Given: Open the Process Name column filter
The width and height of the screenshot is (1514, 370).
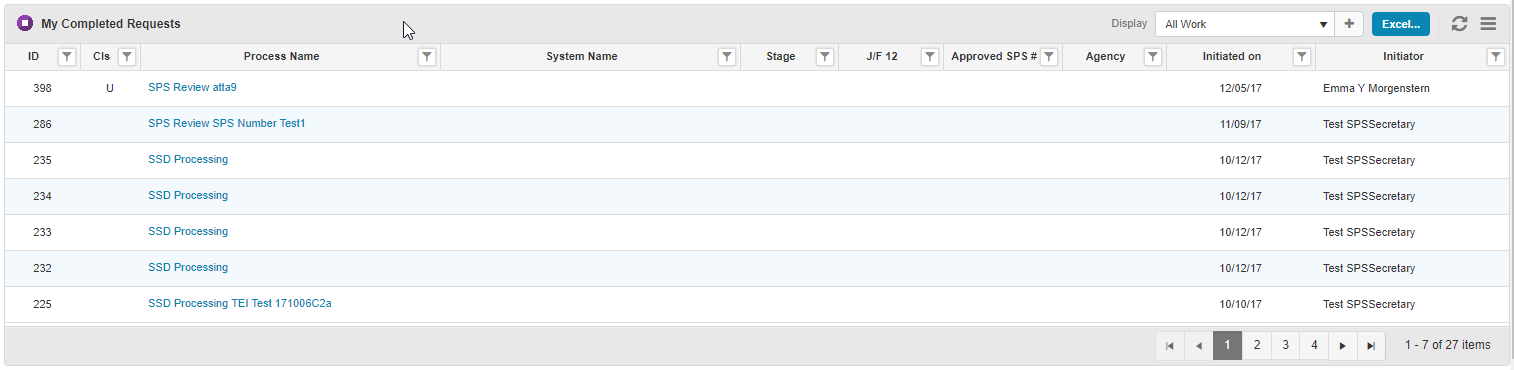Looking at the screenshot, I should click(427, 57).
